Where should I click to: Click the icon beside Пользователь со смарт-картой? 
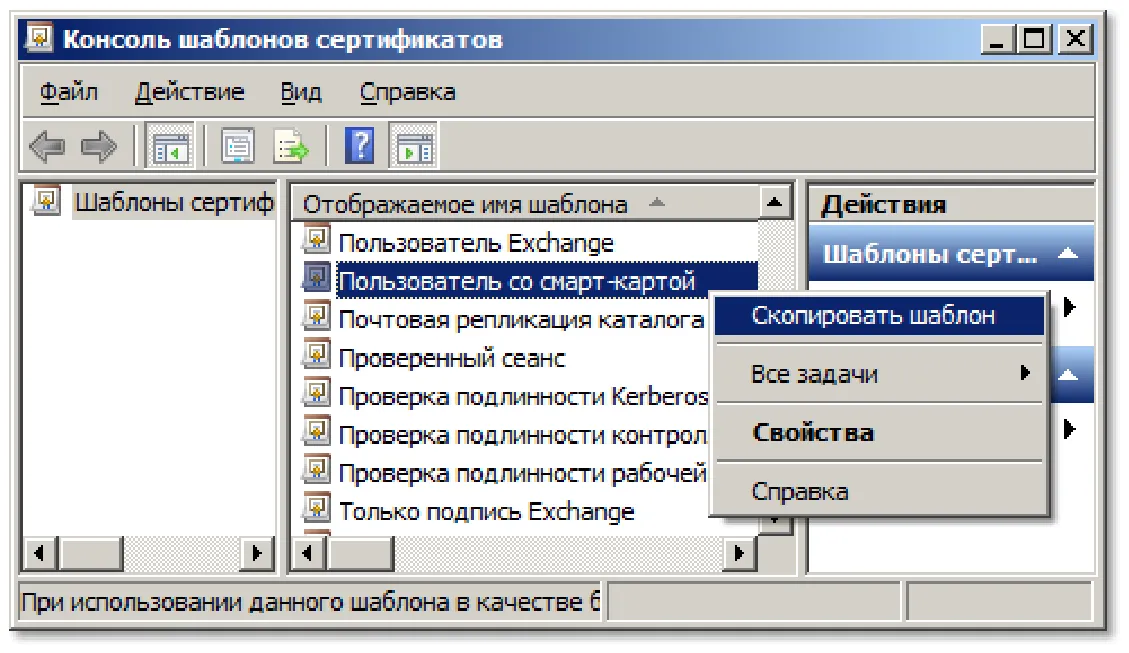coord(315,279)
